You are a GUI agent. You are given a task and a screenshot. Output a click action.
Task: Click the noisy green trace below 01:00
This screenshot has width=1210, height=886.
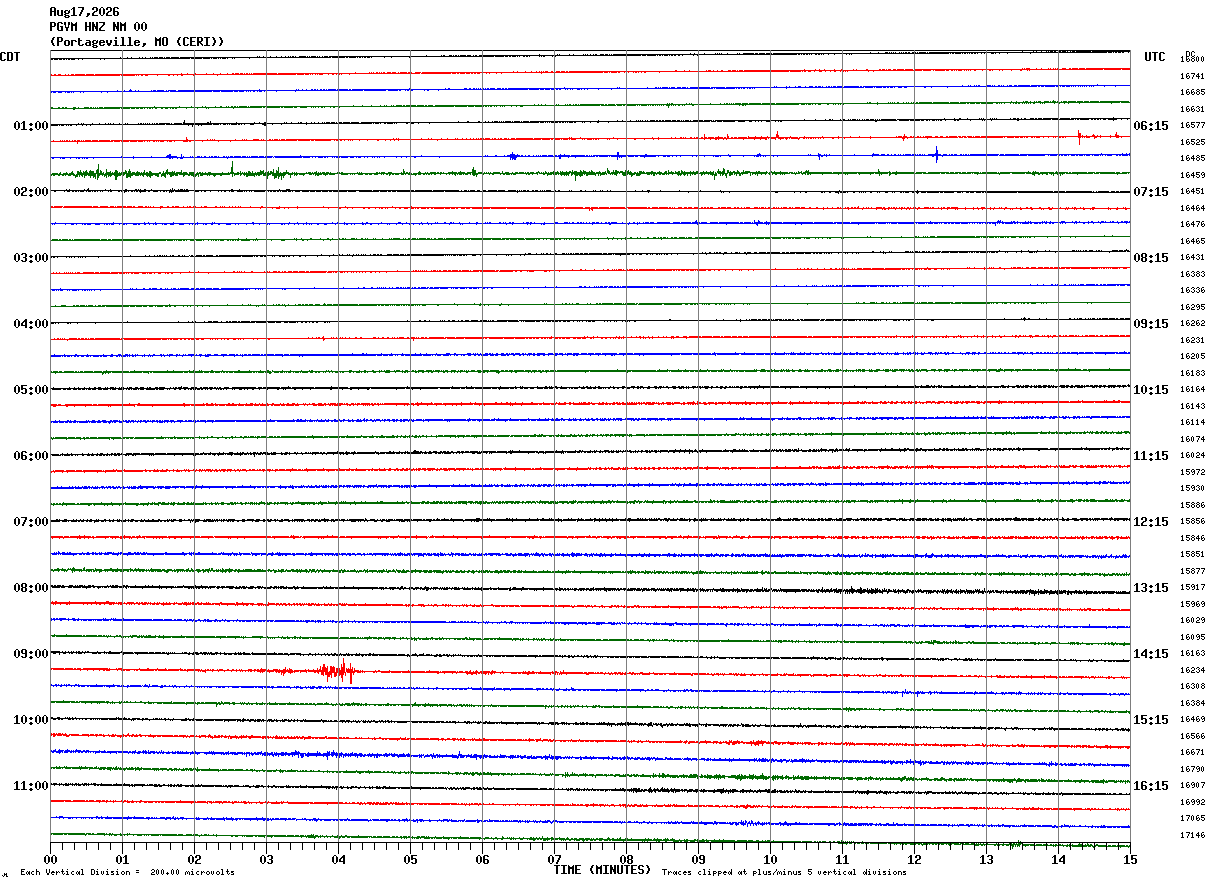click(590, 173)
